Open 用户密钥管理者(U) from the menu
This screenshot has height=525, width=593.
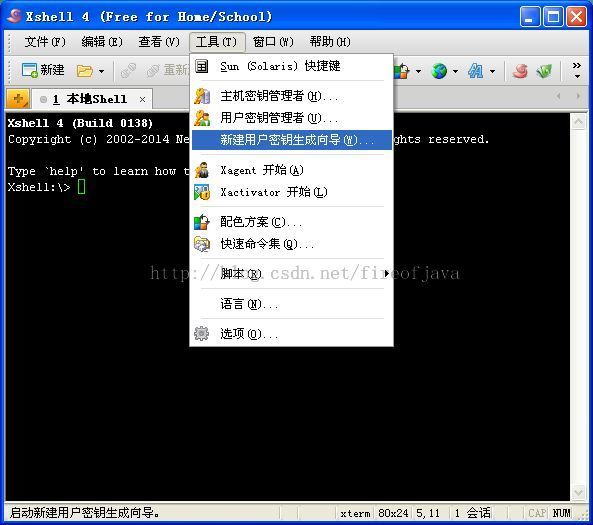[x=291, y=118]
